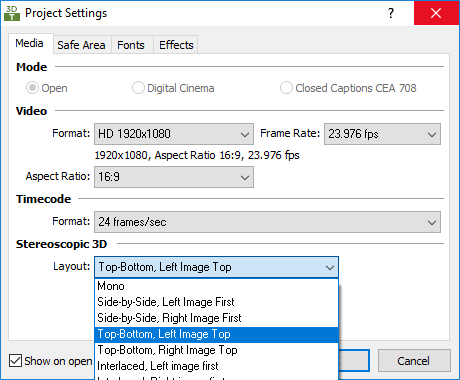Select Top-Bottom, Right Image Top option

(x=217, y=350)
